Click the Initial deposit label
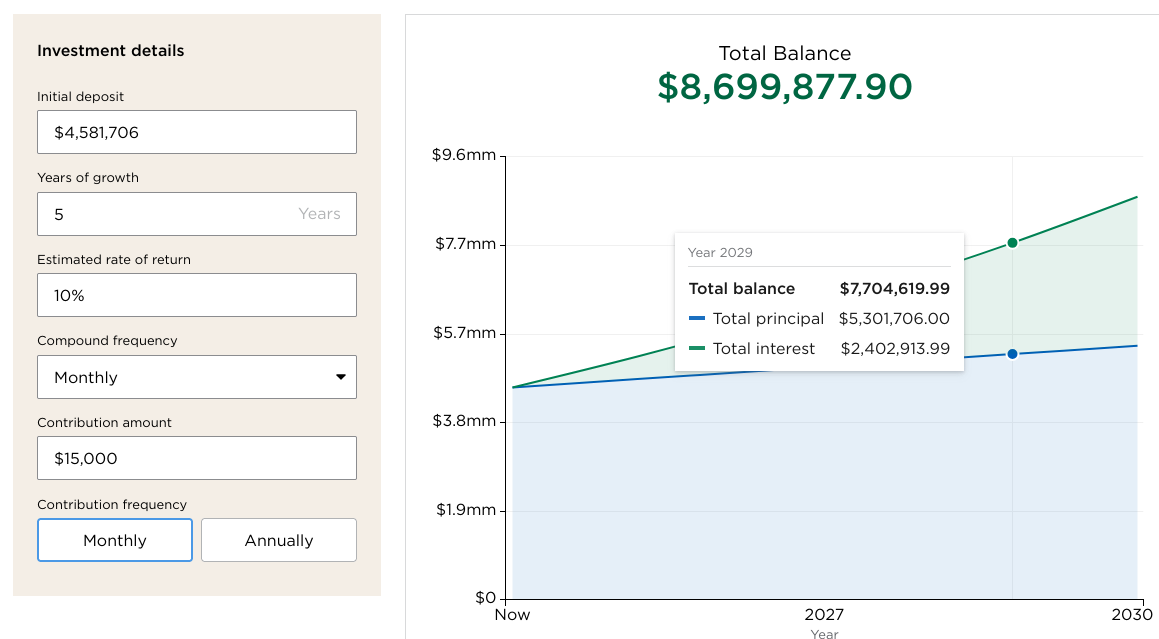 click(x=81, y=96)
